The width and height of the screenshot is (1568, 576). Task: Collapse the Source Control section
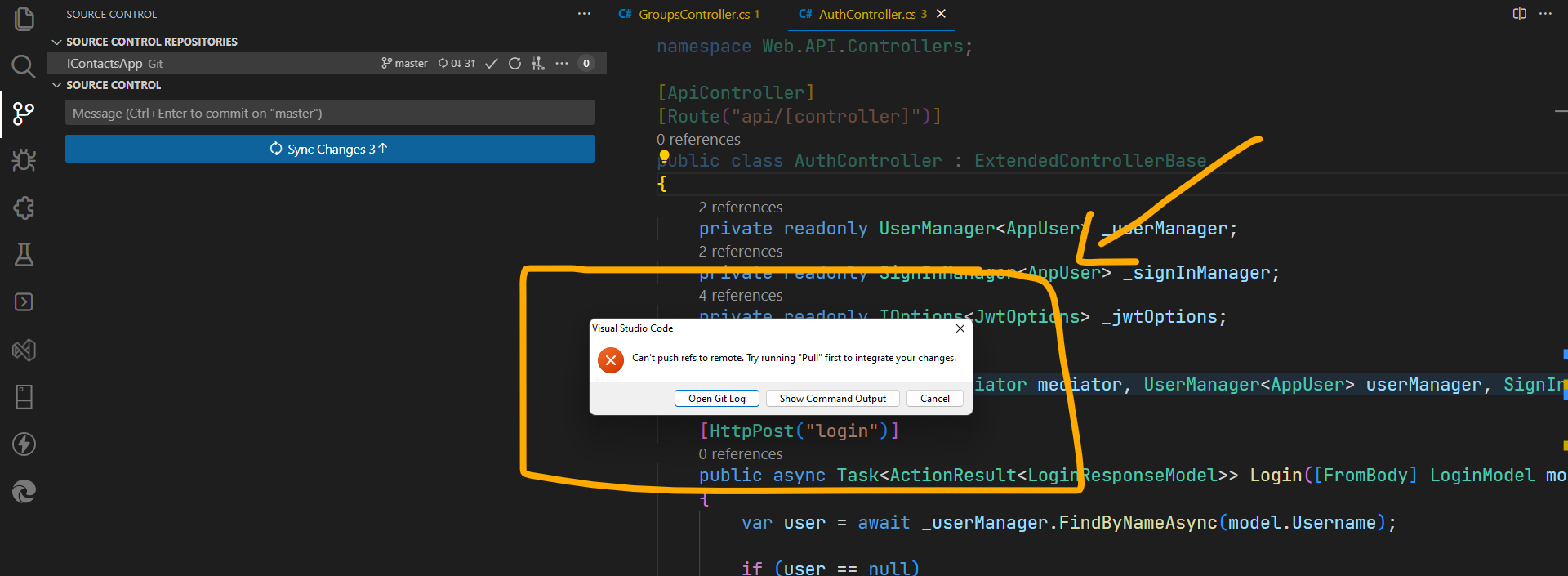pyautogui.click(x=56, y=85)
